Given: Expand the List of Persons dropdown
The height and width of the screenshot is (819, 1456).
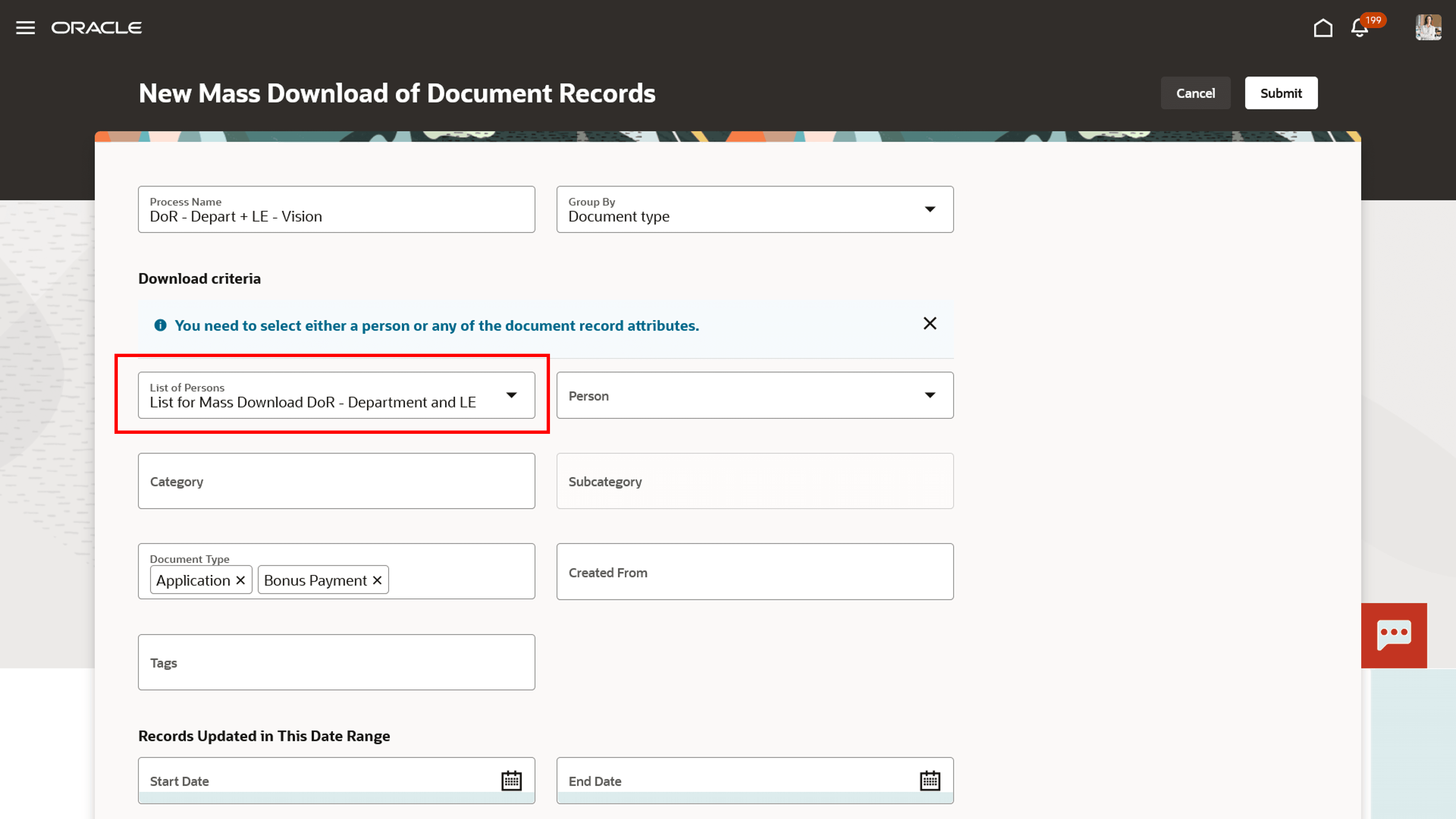Looking at the screenshot, I should (x=512, y=395).
